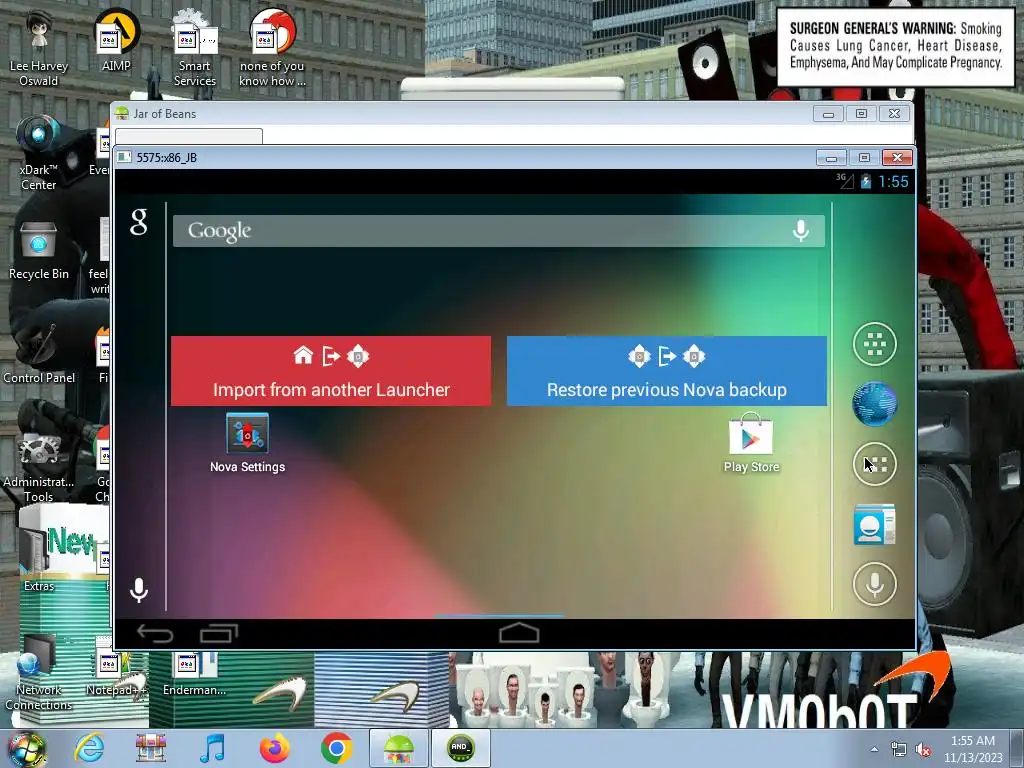This screenshot has width=1024, height=768.
Task: Select the Control Panel desktop icon
Action: click(x=39, y=353)
